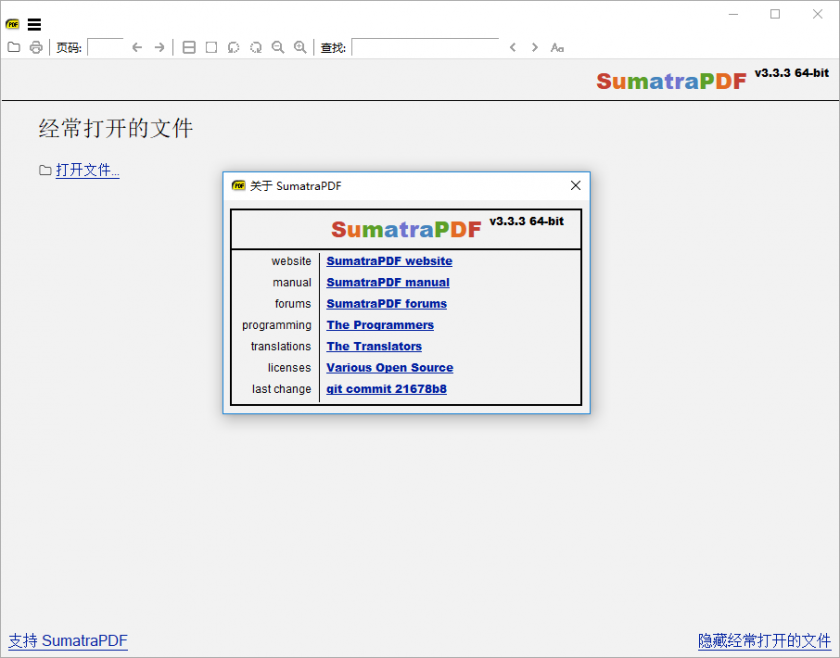Viewport: 840px width, 658px height.
Task: Maximize the SumatraPDF main window
Action: click(x=775, y=14)
